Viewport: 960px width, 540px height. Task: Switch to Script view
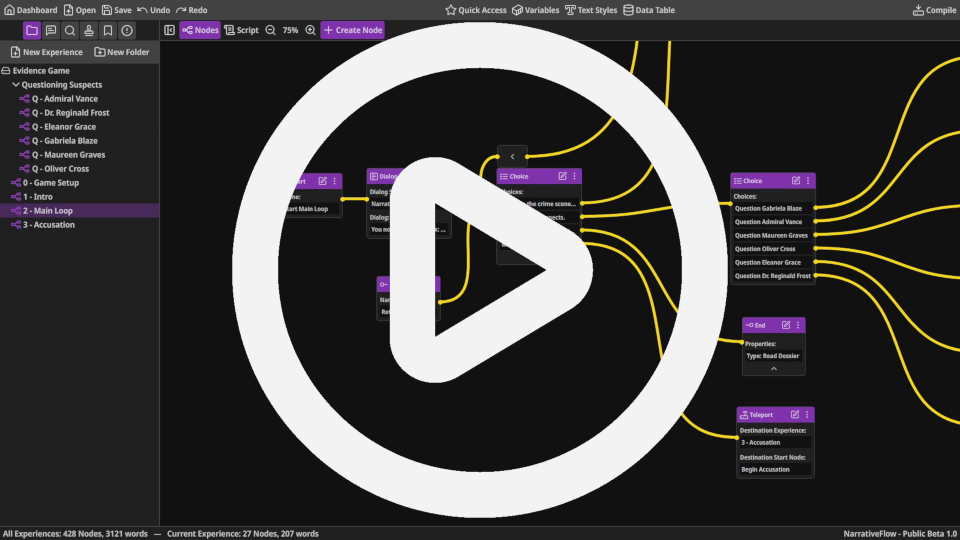[241, 31]
